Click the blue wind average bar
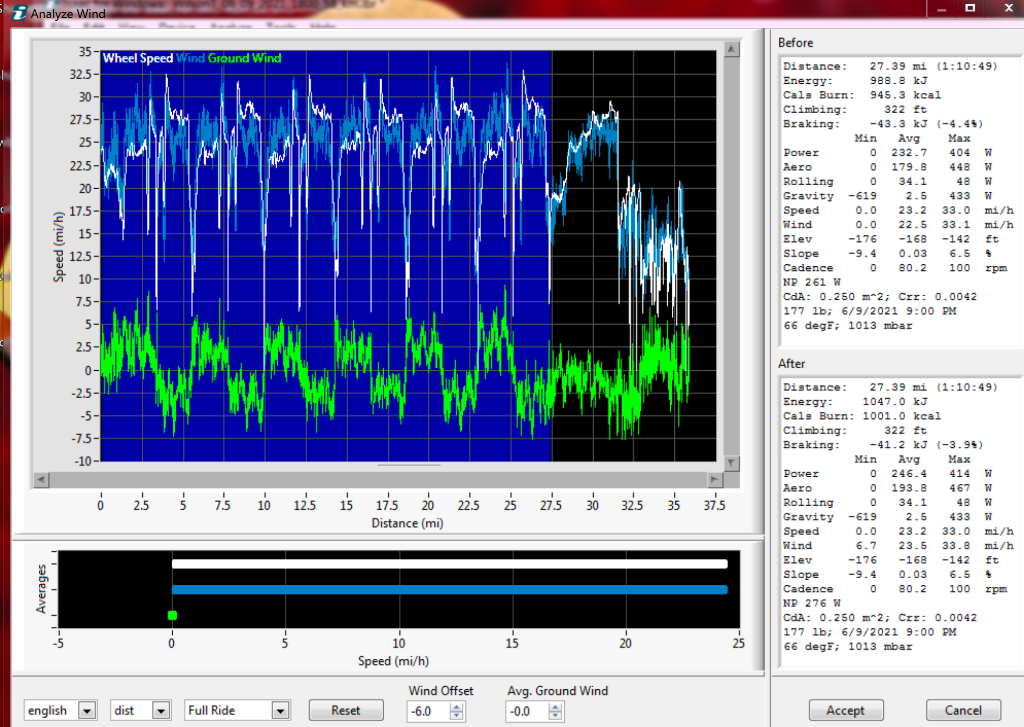Viewport: 1024px width, 727px height. pos(449,590)
